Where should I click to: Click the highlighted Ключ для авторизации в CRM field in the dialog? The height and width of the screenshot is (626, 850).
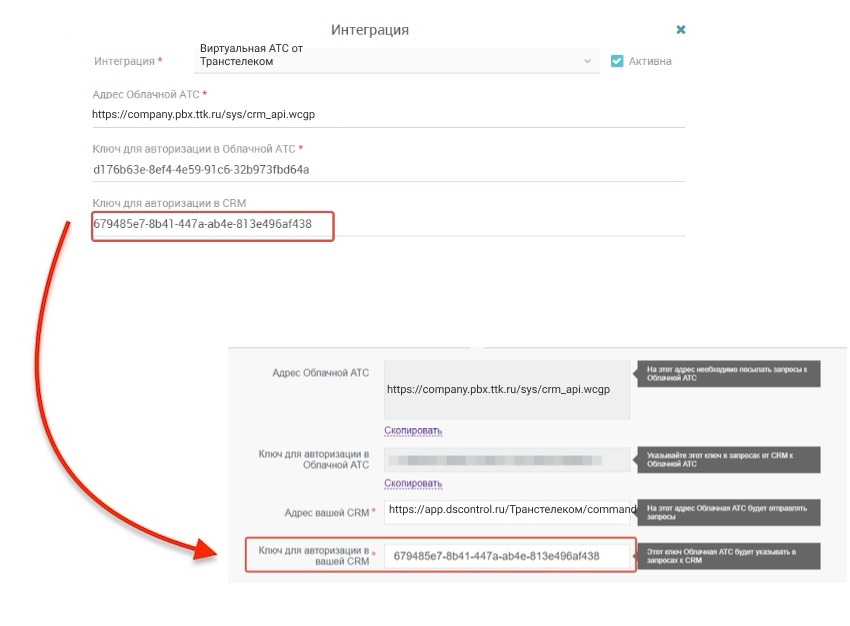[212, 225]
